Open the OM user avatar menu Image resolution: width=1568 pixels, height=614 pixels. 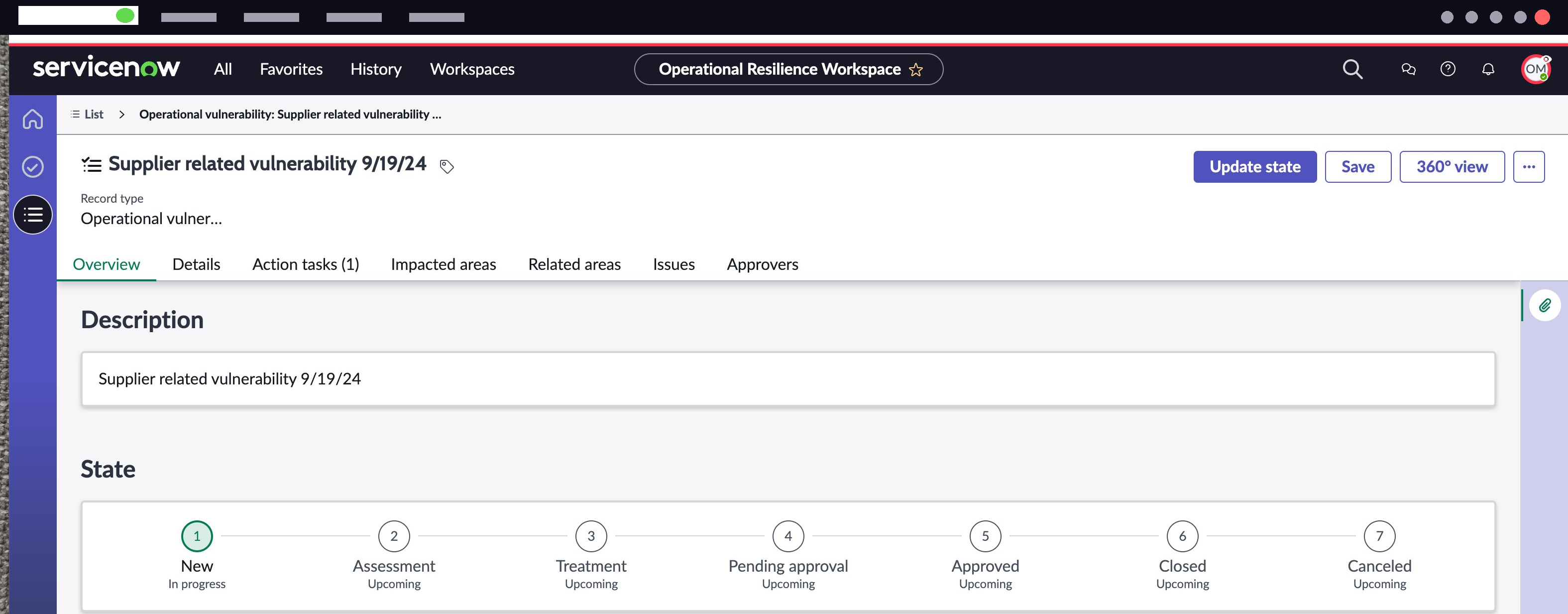coord(1536,69)
